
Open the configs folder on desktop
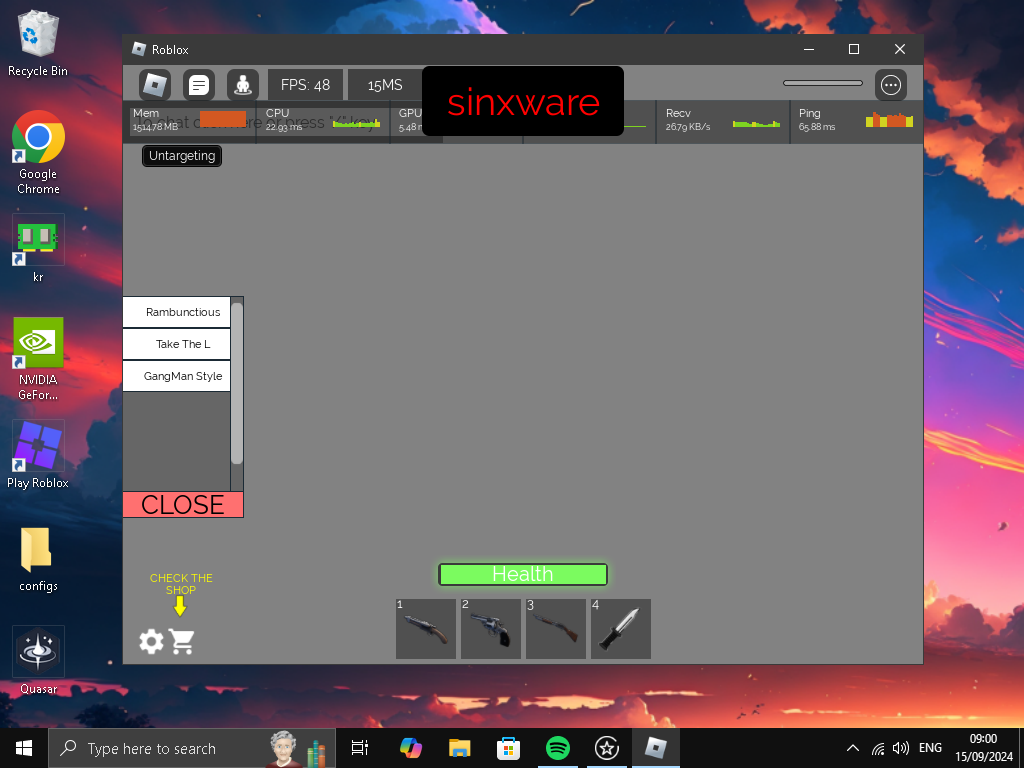pyautogui.click(x=38, y=559)
